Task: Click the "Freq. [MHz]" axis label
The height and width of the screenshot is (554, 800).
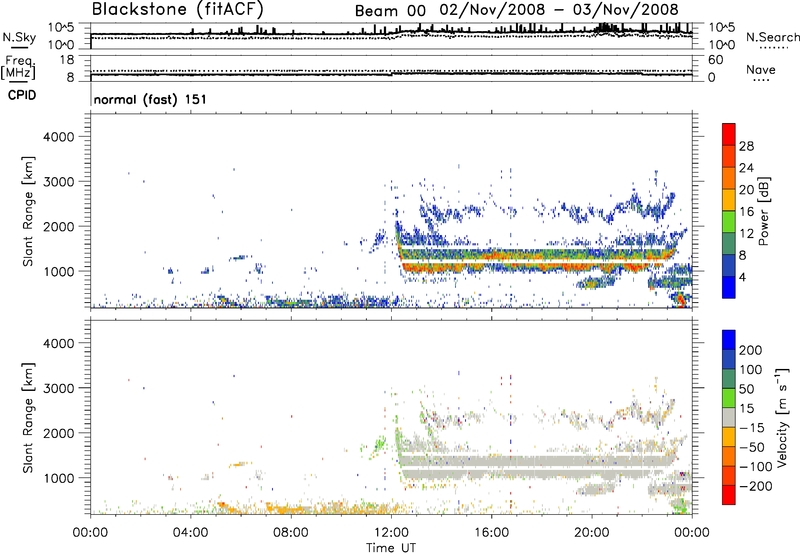Action: click(19, 67)
